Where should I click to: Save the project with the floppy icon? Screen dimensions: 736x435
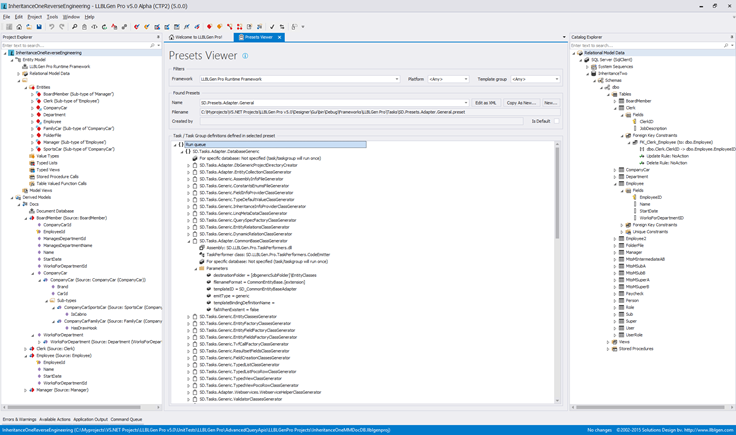pyautogui.click(x=39, y=27)
